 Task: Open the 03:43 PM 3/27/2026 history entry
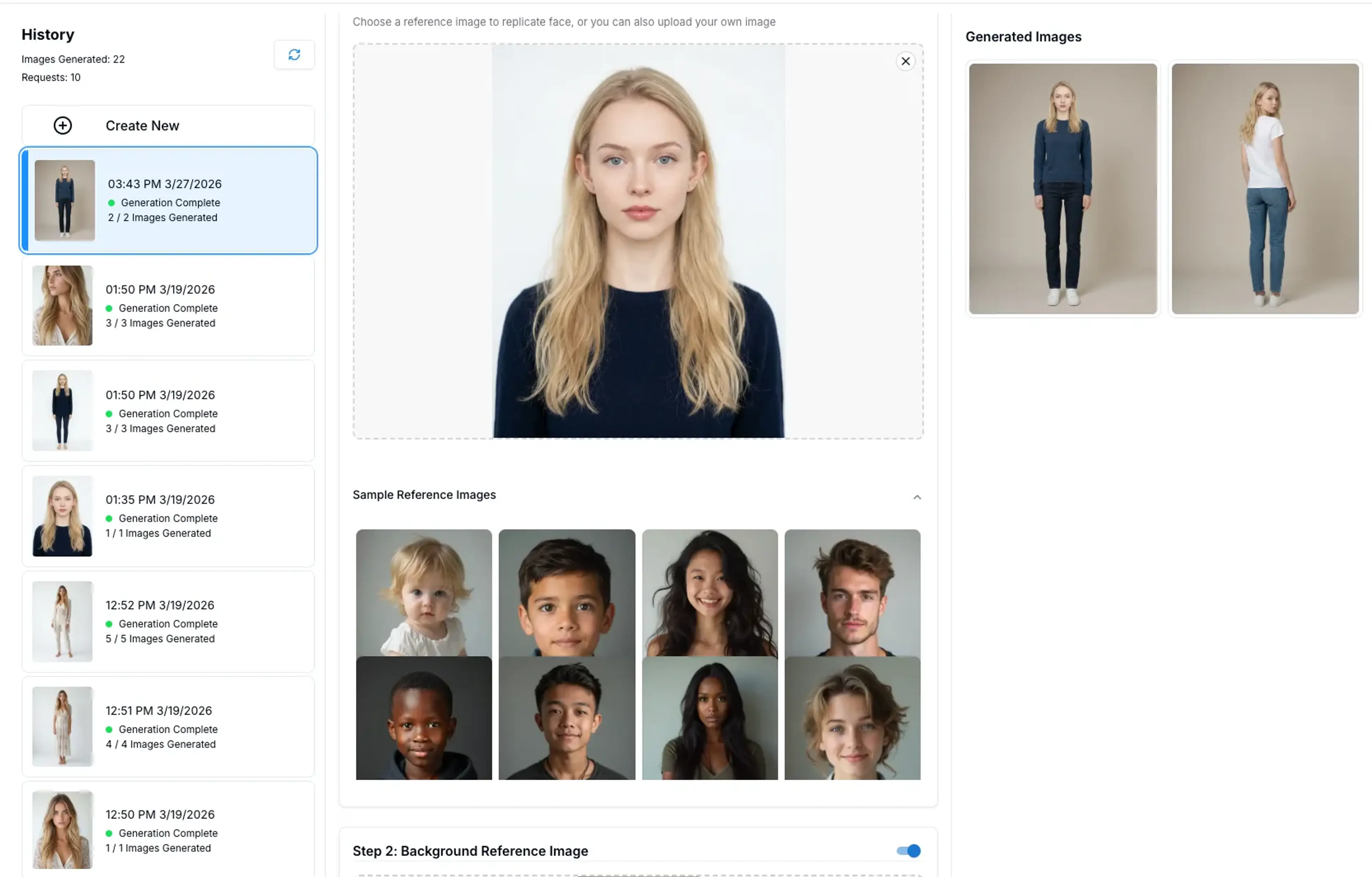(x=168, y=200)
